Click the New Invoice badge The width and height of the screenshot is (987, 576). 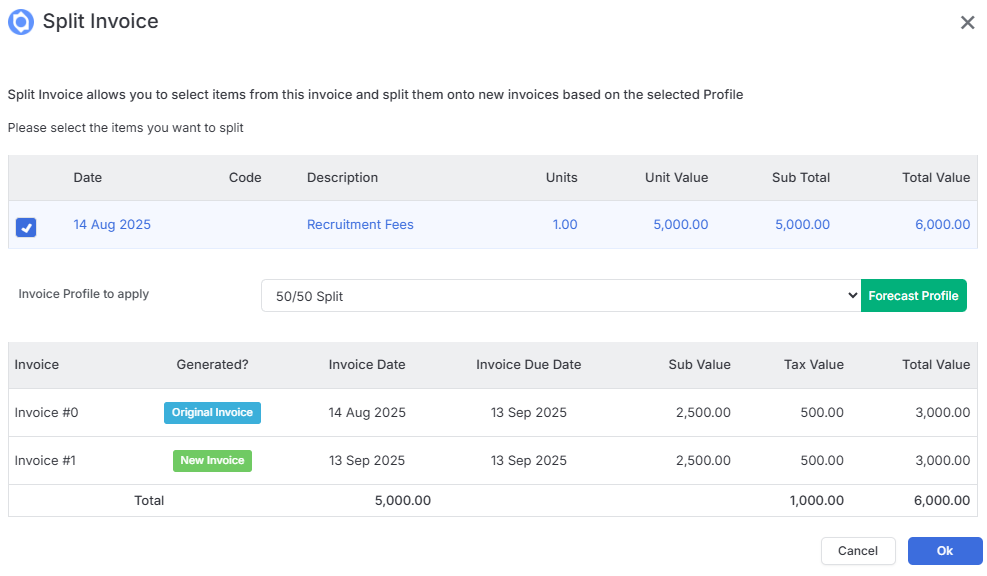coord(212,460)
